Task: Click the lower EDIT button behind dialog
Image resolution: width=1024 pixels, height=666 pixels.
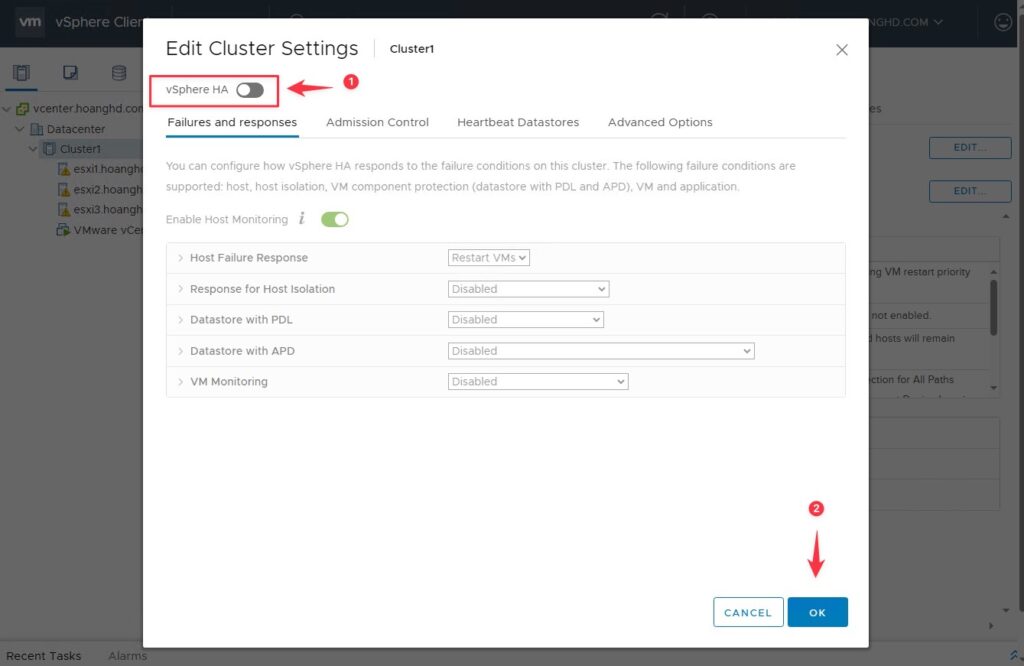Action: coord(970,191)
